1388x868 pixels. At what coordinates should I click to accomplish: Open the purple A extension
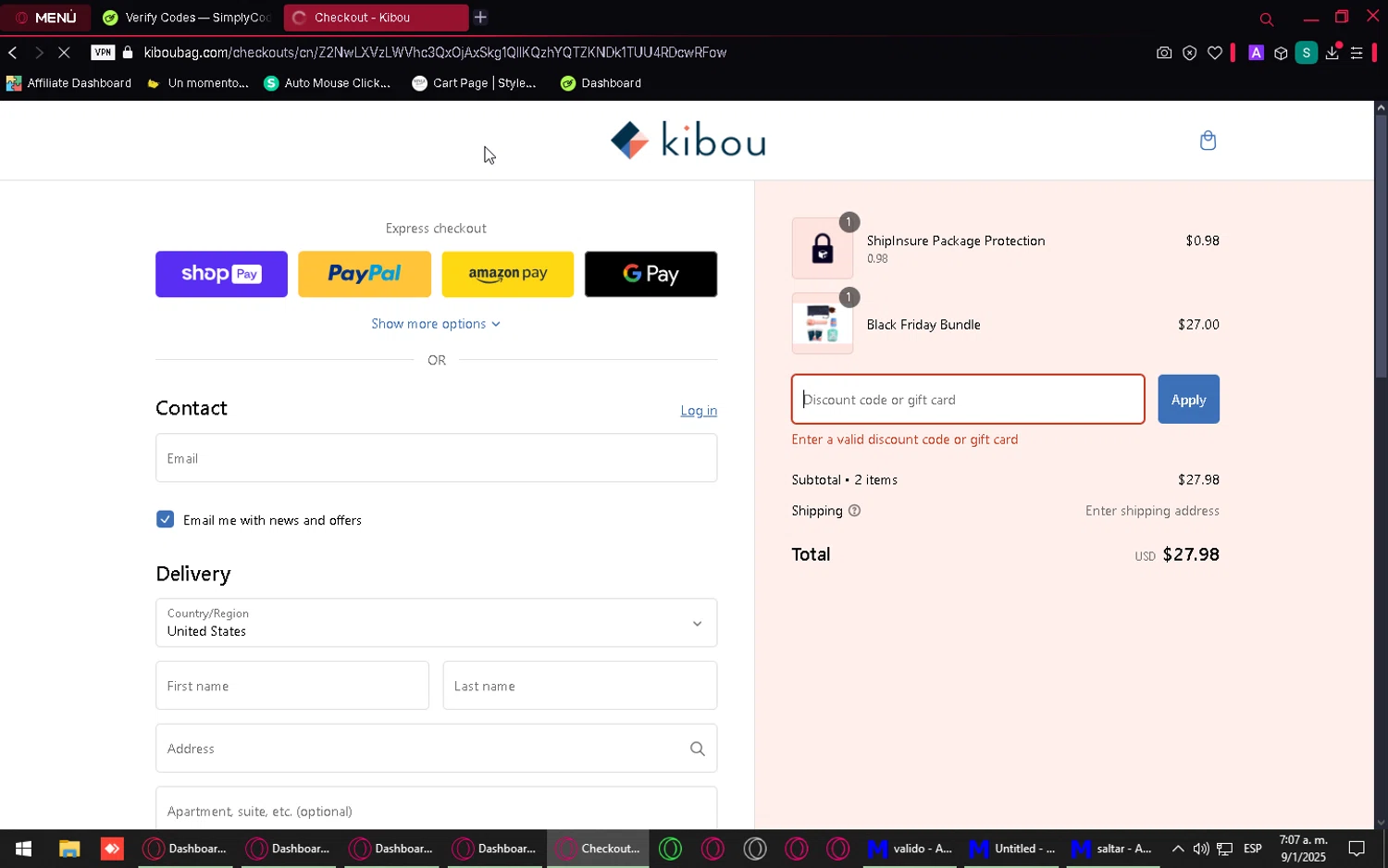coord(1256,53)
